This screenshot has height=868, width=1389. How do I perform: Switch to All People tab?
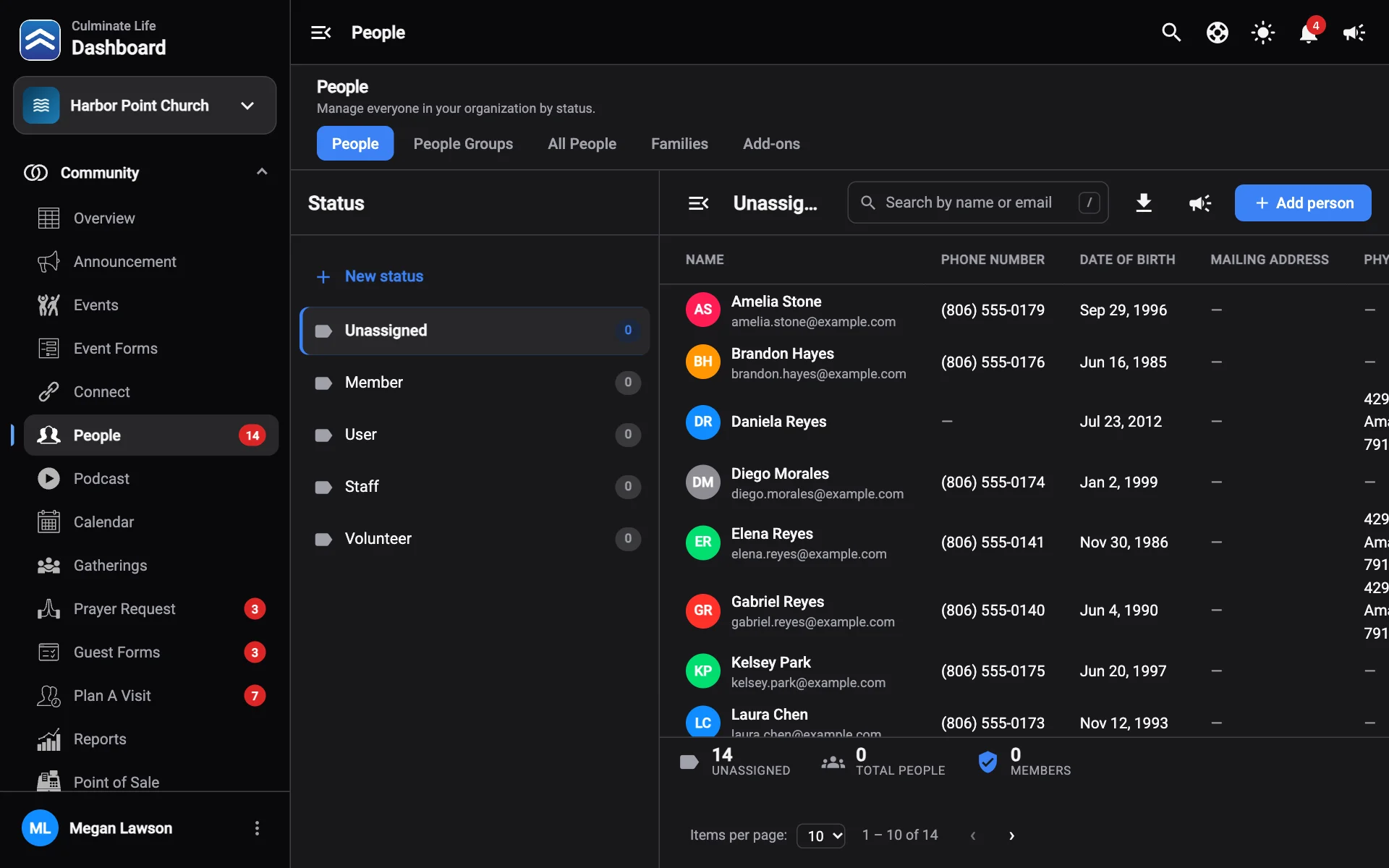tap(582, 144)
